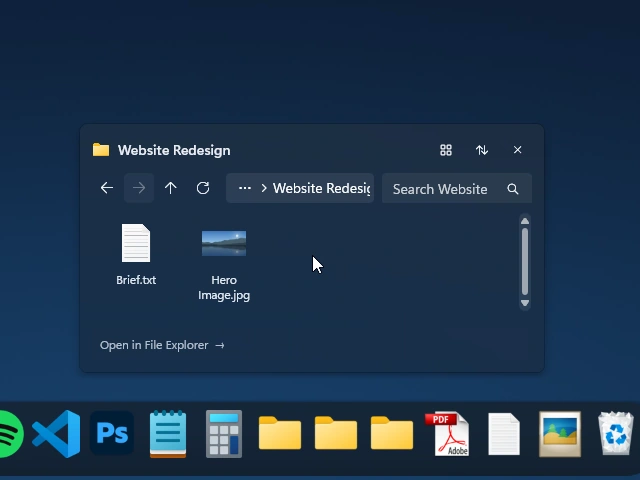640x480 pixels.
Task: Refresh the Website Redesign folder view
Action: (x=203, y=188)
